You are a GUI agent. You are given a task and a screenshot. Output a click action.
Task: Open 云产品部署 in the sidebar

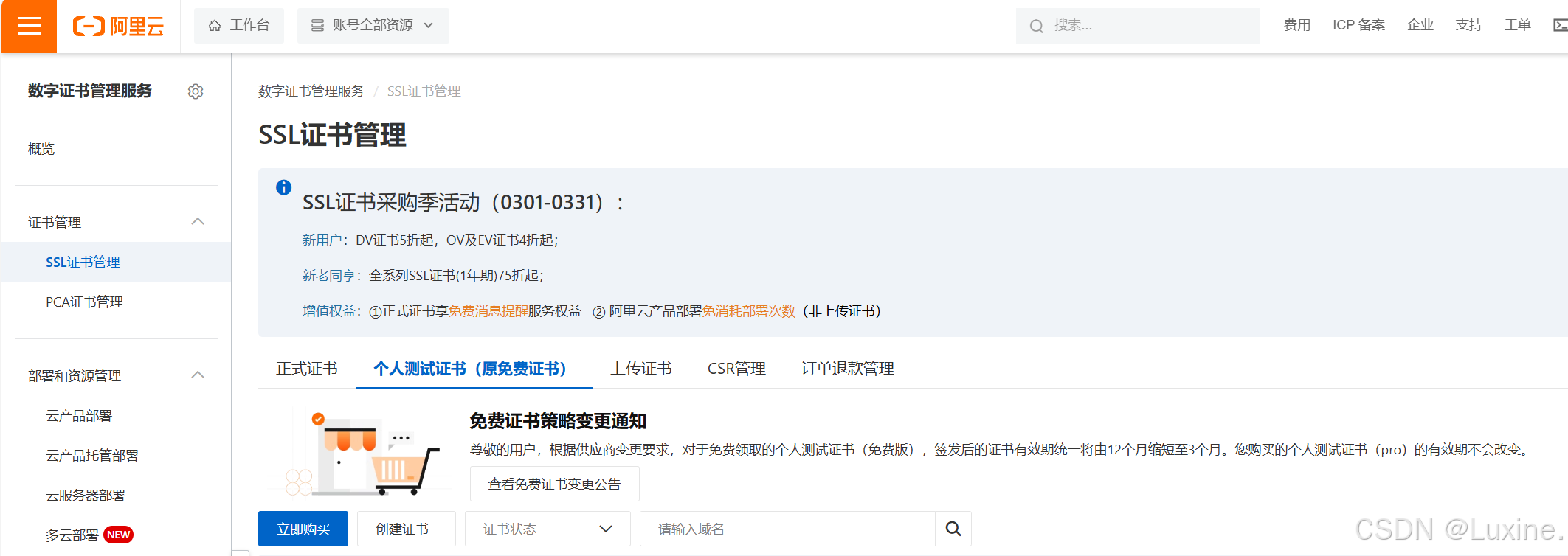79,415
